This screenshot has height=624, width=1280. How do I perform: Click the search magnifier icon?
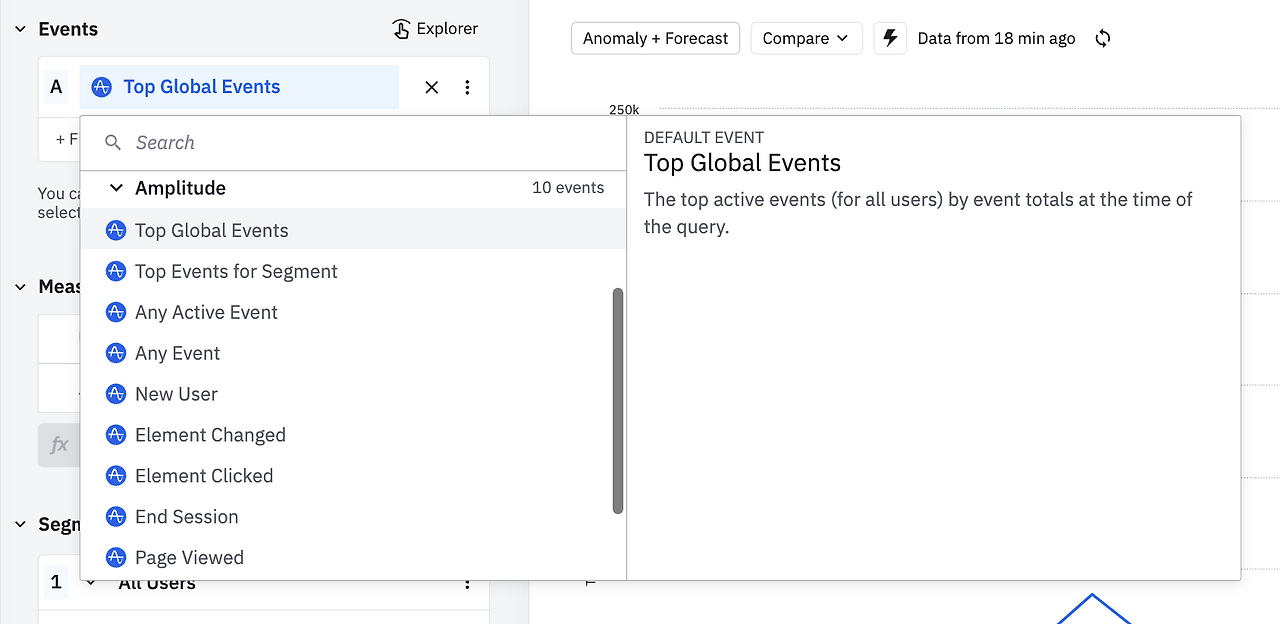[113, 143]
